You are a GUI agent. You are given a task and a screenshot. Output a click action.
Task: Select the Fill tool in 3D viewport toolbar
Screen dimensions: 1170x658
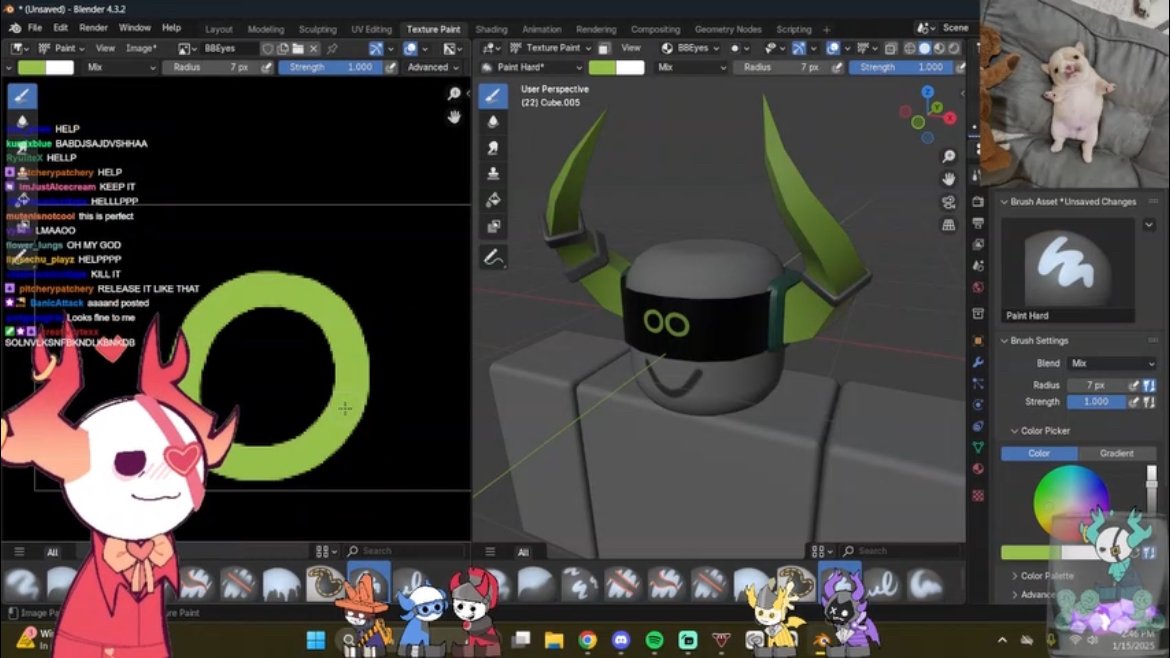click(492, 200)
